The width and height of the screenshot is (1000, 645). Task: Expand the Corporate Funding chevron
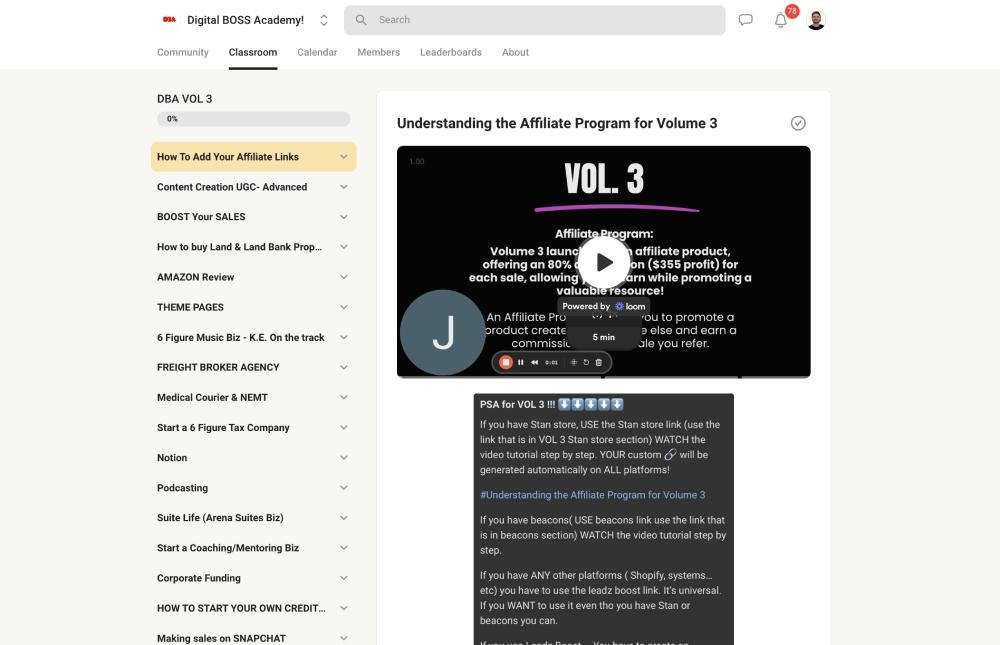tap(344, 578)
